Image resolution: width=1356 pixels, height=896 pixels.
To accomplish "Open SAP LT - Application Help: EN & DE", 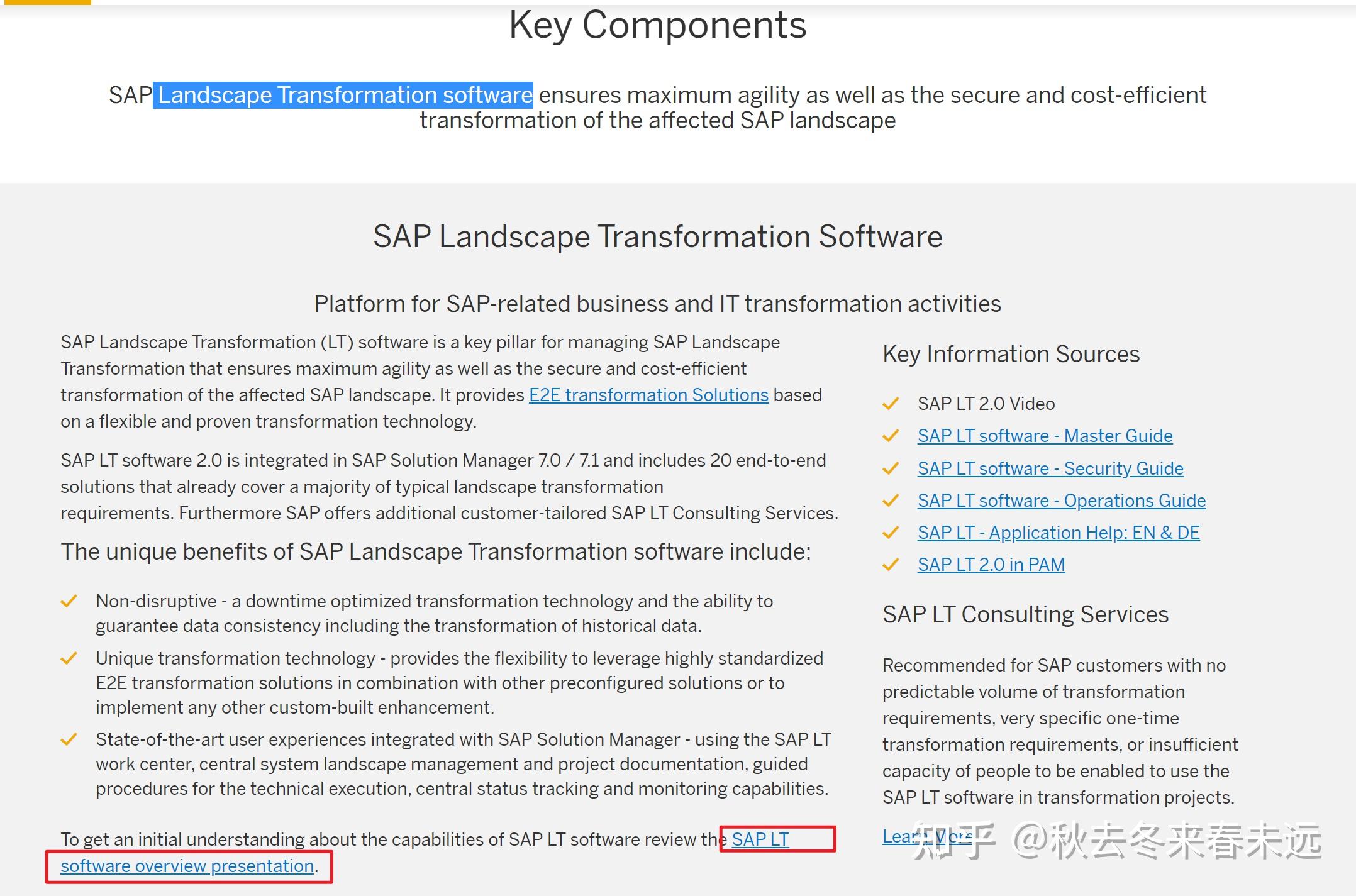I will click(x=1059, y=533).
